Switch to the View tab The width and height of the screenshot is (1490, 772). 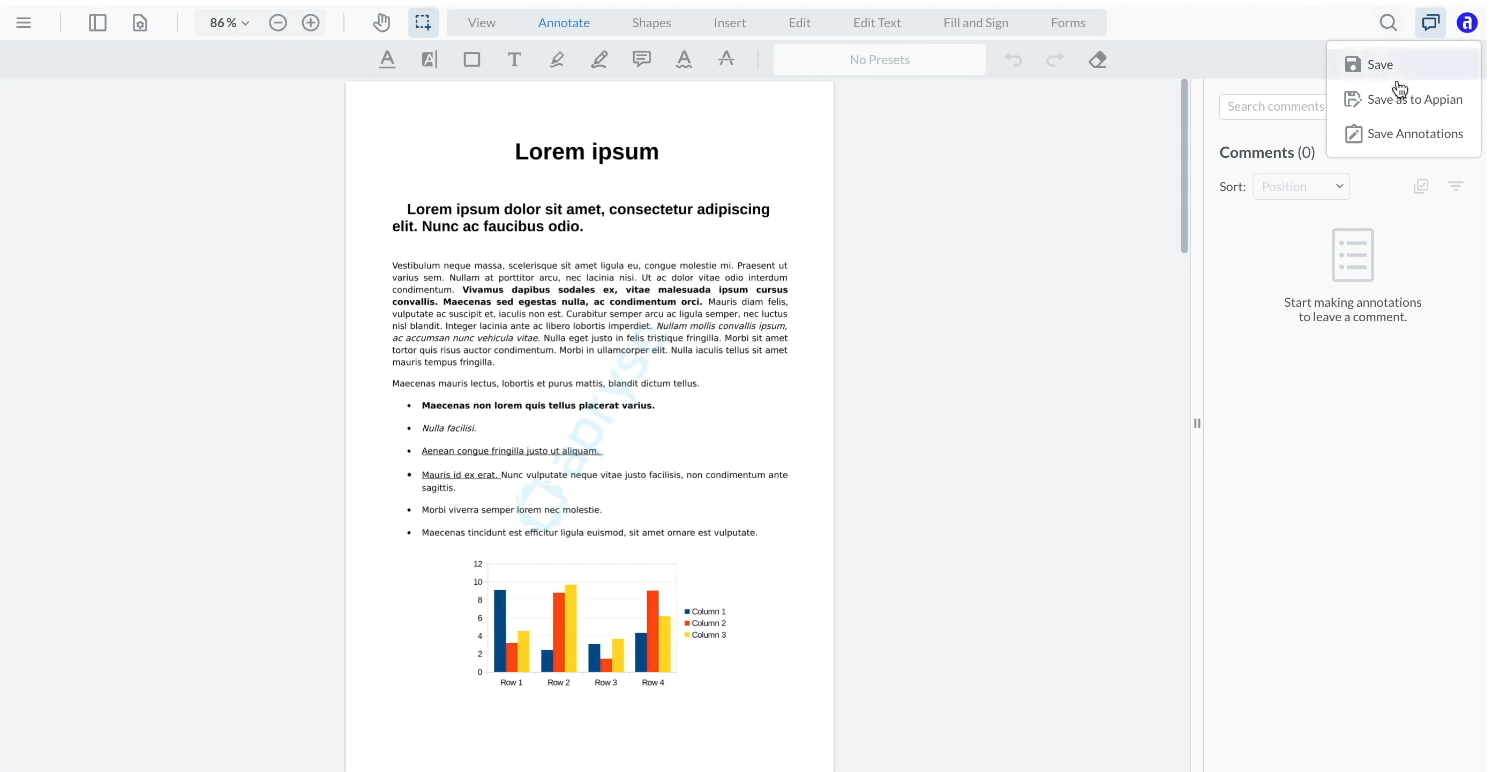pyautogui.click(x=482, y=22)
